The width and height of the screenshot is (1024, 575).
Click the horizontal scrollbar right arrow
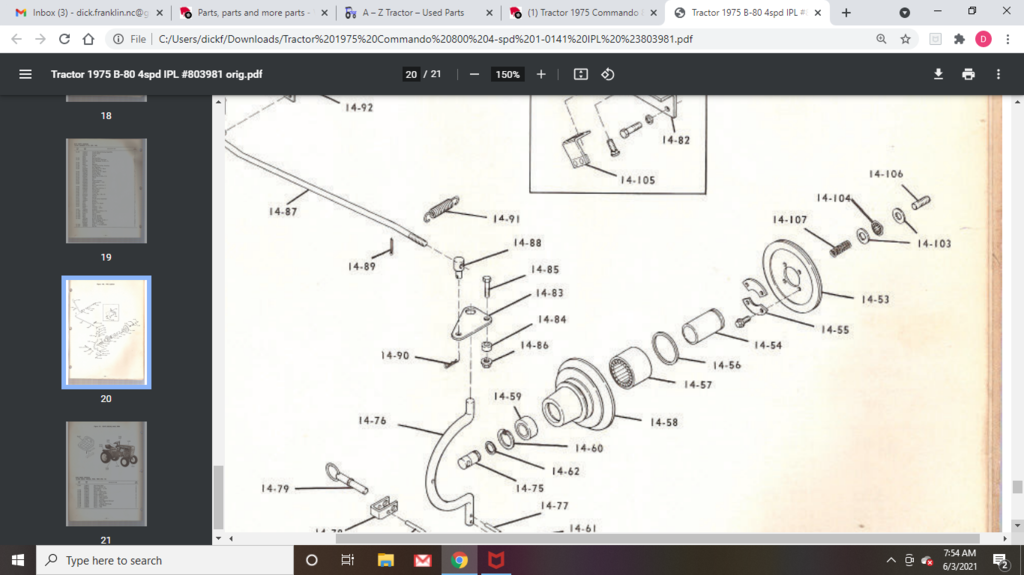(x=1004, y=539)
